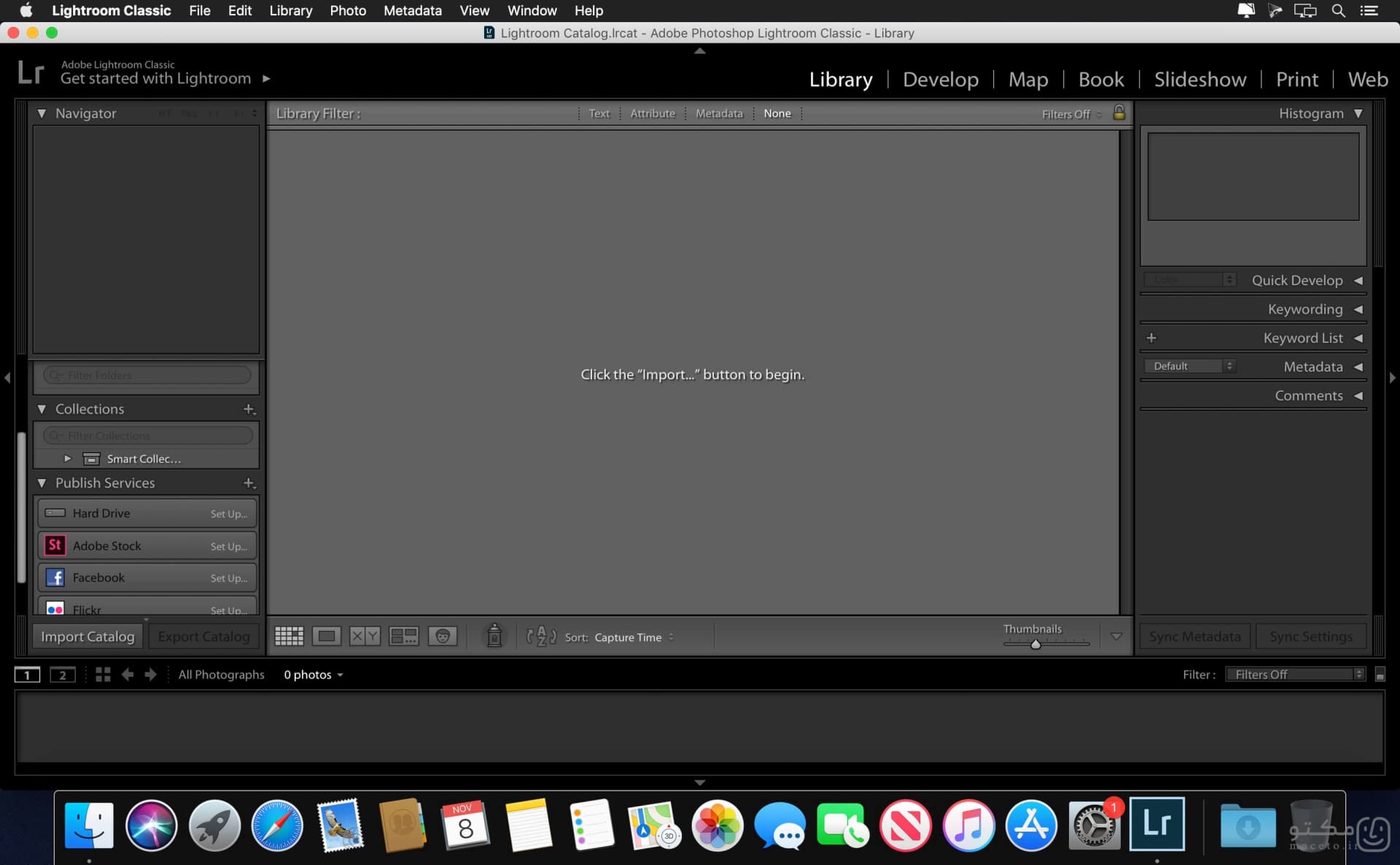Viewport: 1400px width, 865px height.
Task: Open 0 photos source dropdown
Action: click(x=313, y=675)
